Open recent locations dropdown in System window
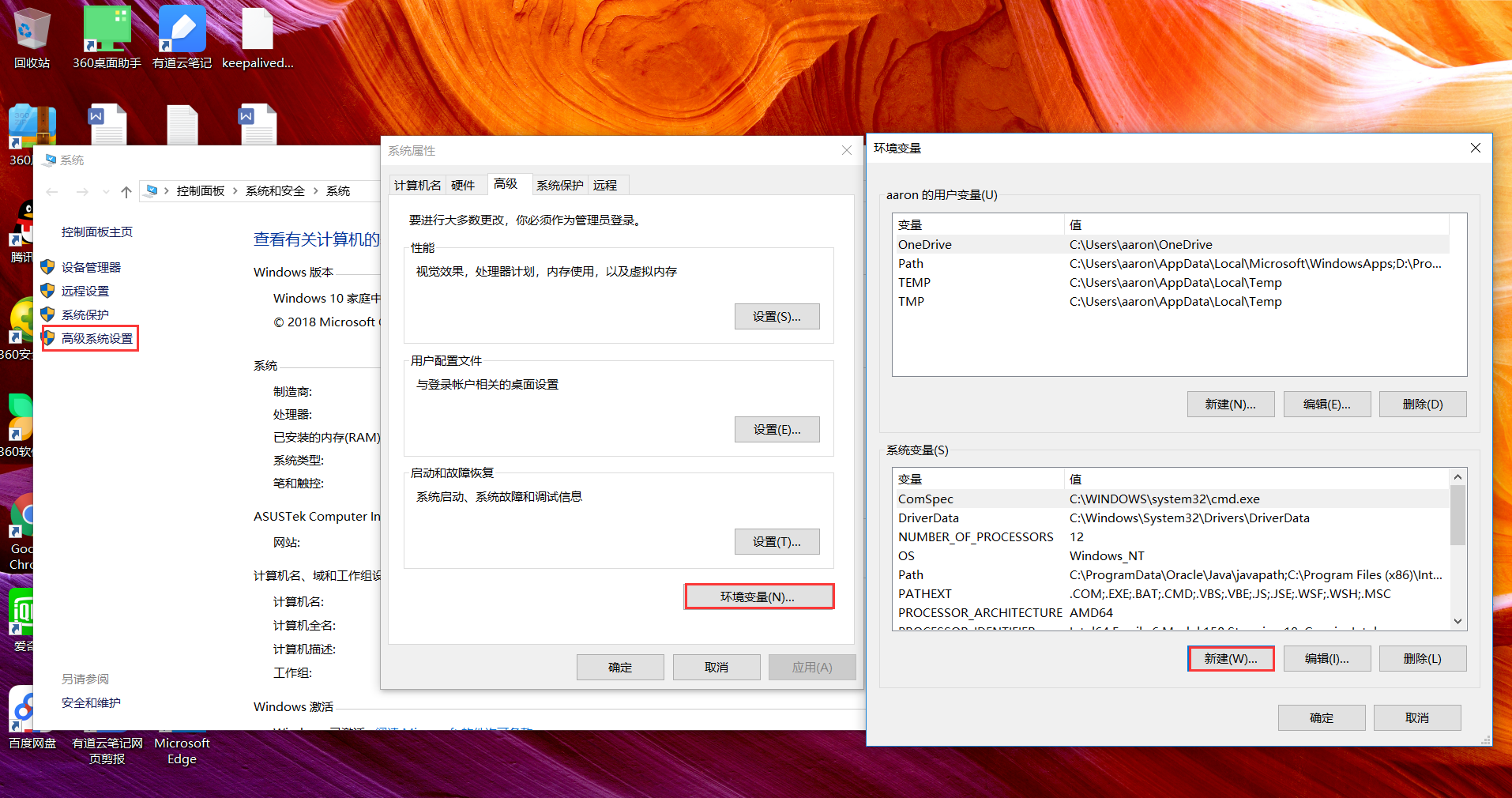Image resolution: width=1512 pixels, height=798 pixels. pyautogui.click(x=106, y=191)
